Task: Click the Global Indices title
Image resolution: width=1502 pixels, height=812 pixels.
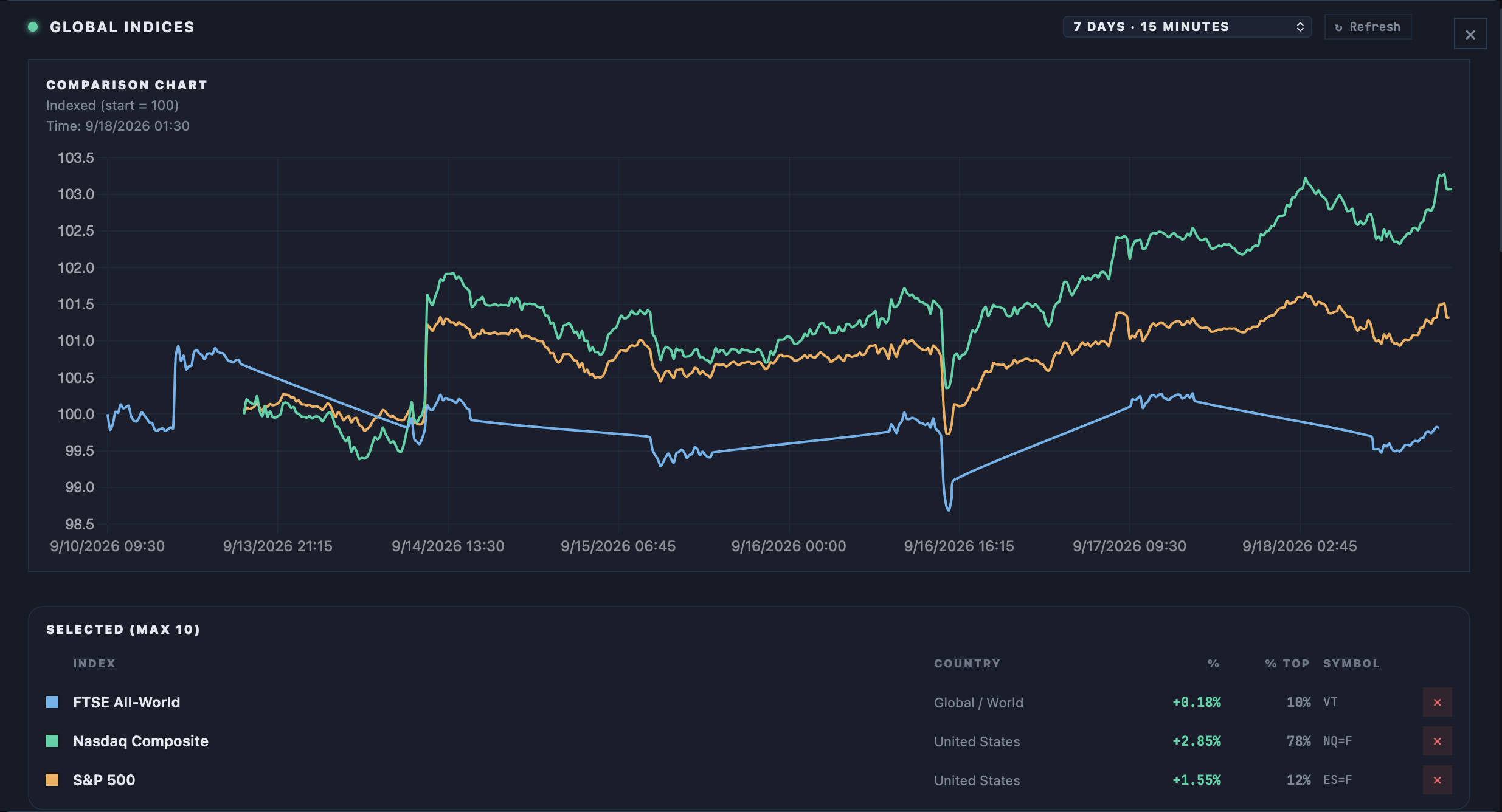Action: tap(122, 27)
